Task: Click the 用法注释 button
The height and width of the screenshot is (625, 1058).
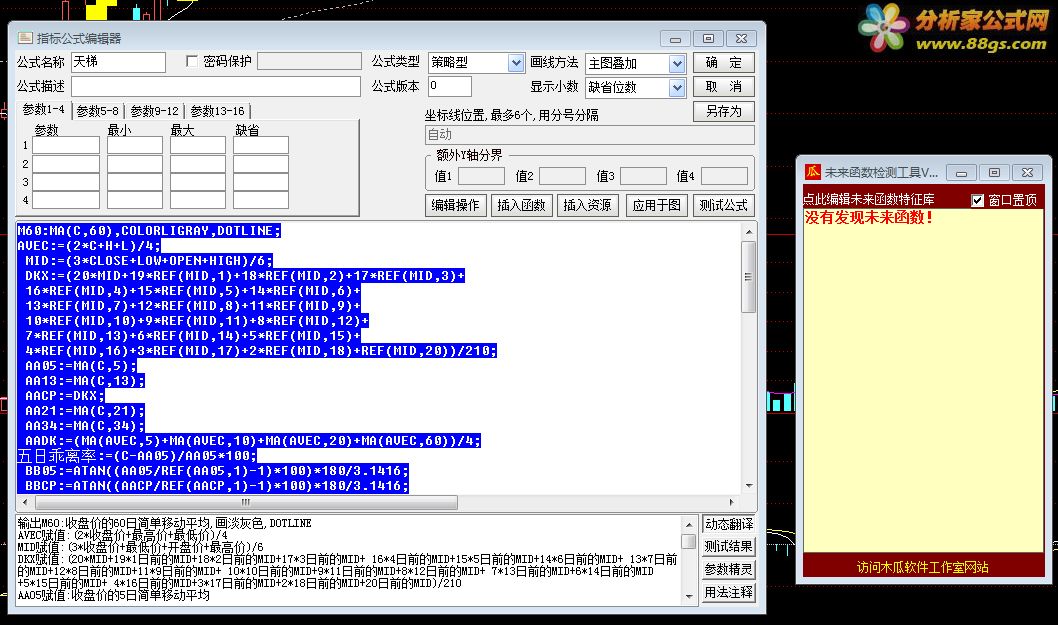Action: pyautogui.click(x=728, y=592)
